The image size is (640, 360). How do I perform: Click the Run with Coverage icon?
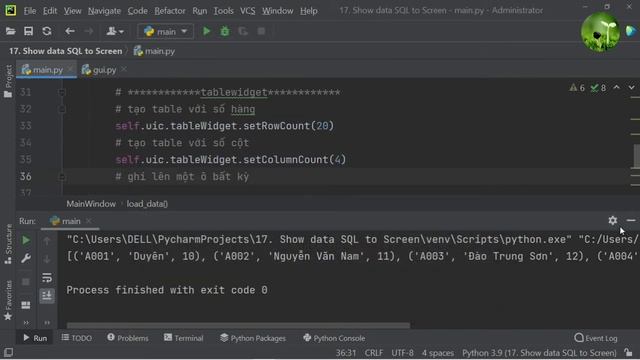tap(243, 31)
